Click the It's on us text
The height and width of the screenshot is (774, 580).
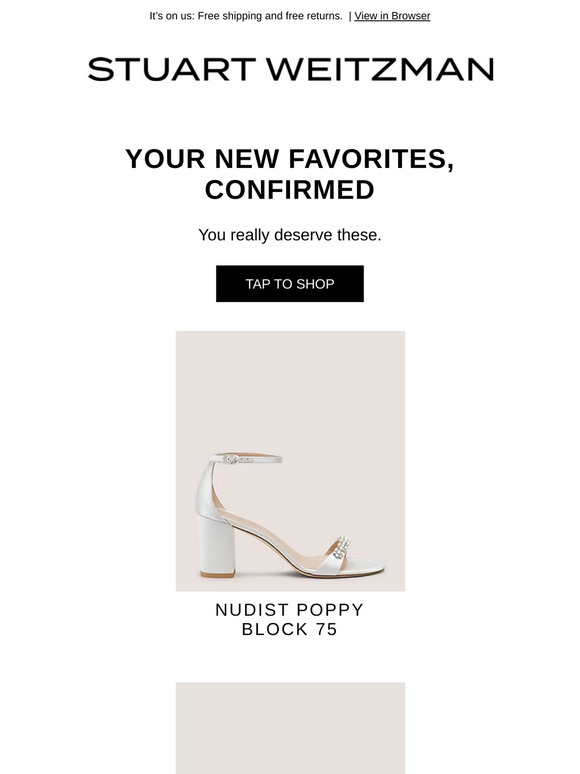171,16
